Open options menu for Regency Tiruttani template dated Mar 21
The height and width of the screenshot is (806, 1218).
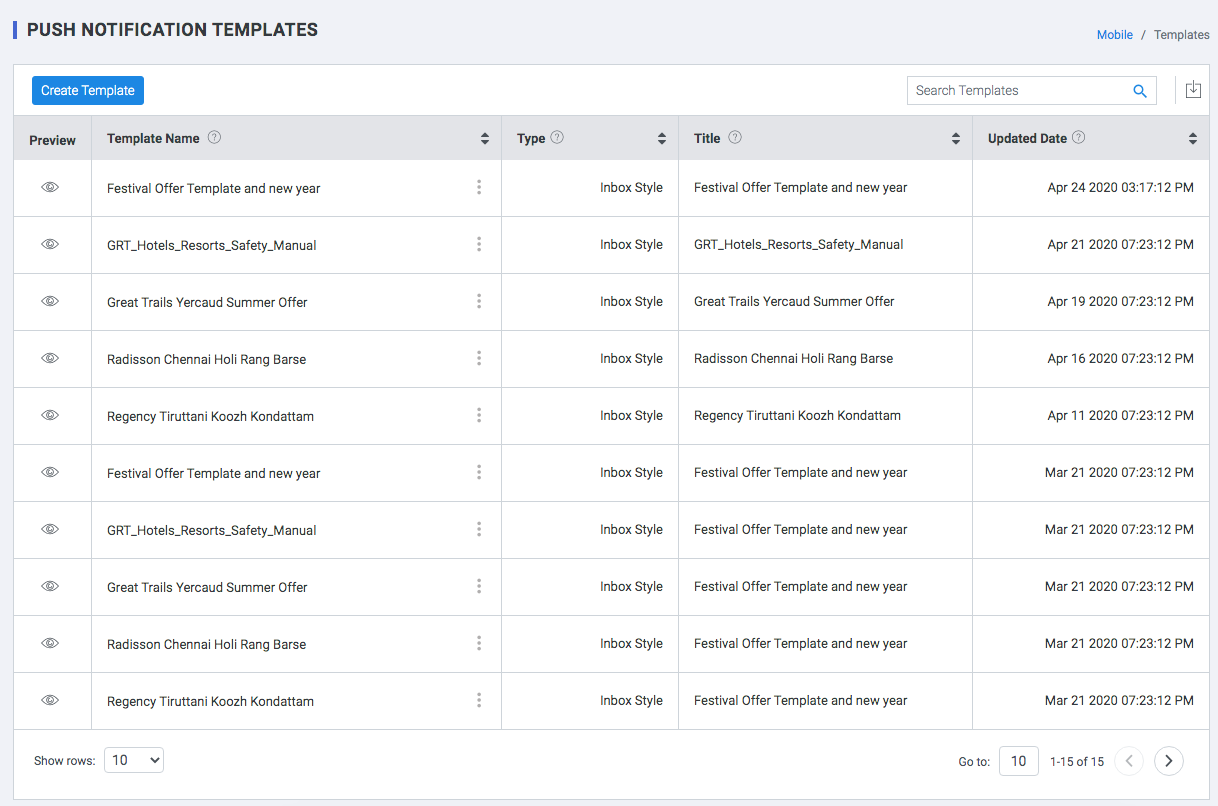coord(479,700)
